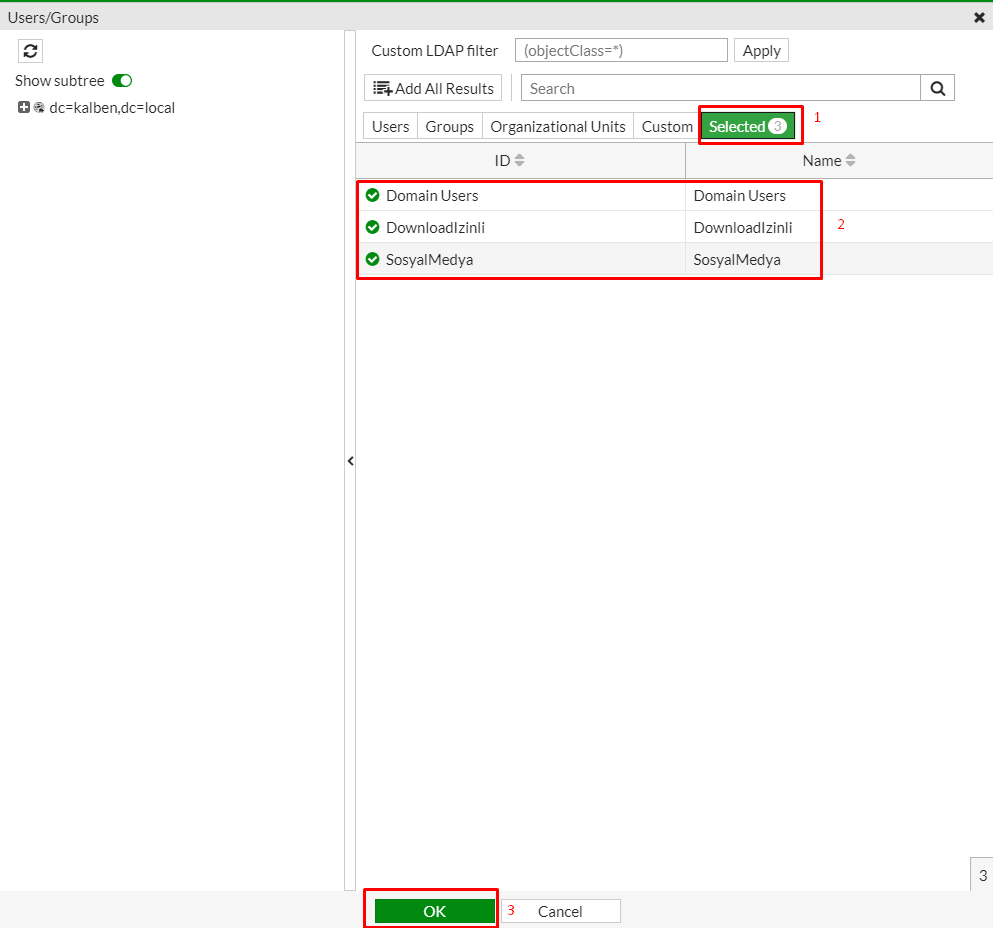Screen dimensions: 993x928
Task: Sort by the Name column arrows
Action: pyautogui.click(x=851, y=160)
